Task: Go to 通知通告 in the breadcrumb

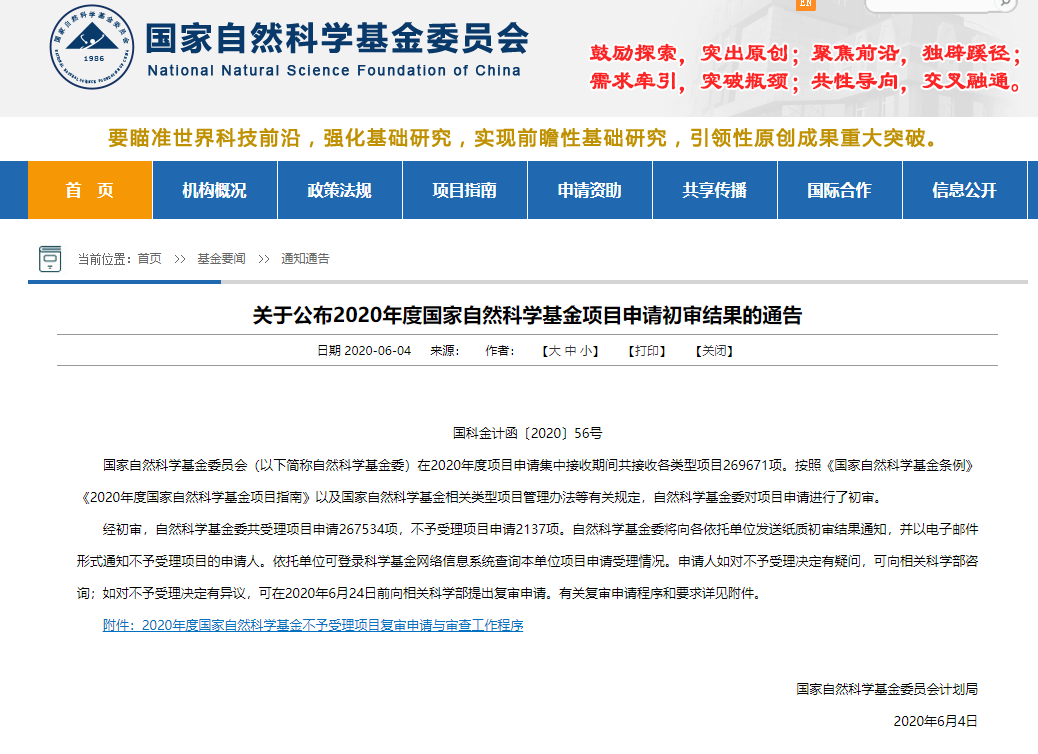Action: tap(305, 259)
